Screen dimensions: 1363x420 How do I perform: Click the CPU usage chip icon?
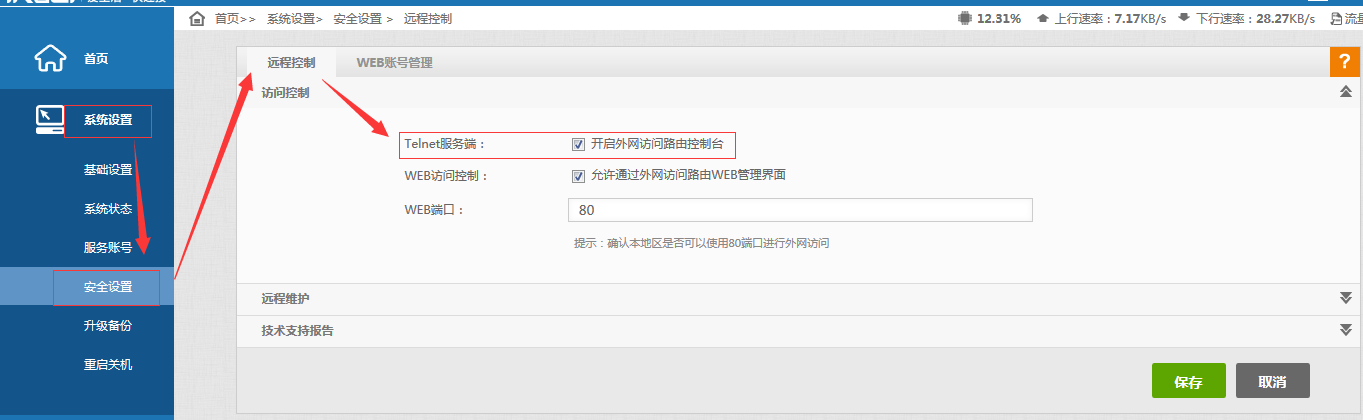click(964, 18)
